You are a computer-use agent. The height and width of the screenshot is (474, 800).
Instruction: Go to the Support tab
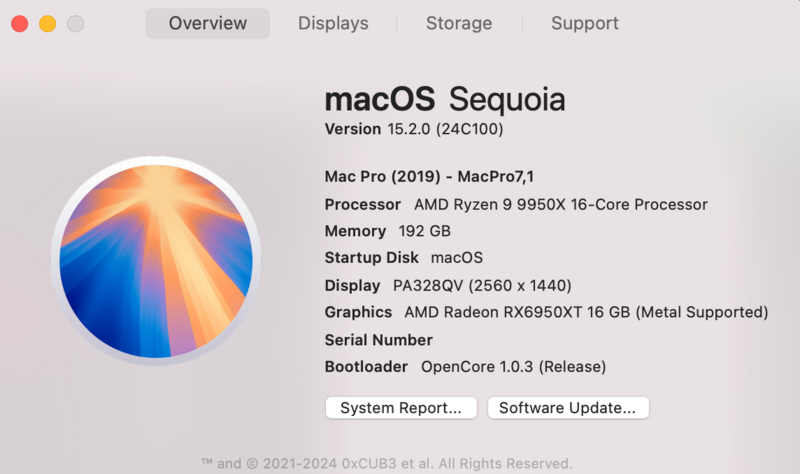pyautogui.click(x=585, y=23)
